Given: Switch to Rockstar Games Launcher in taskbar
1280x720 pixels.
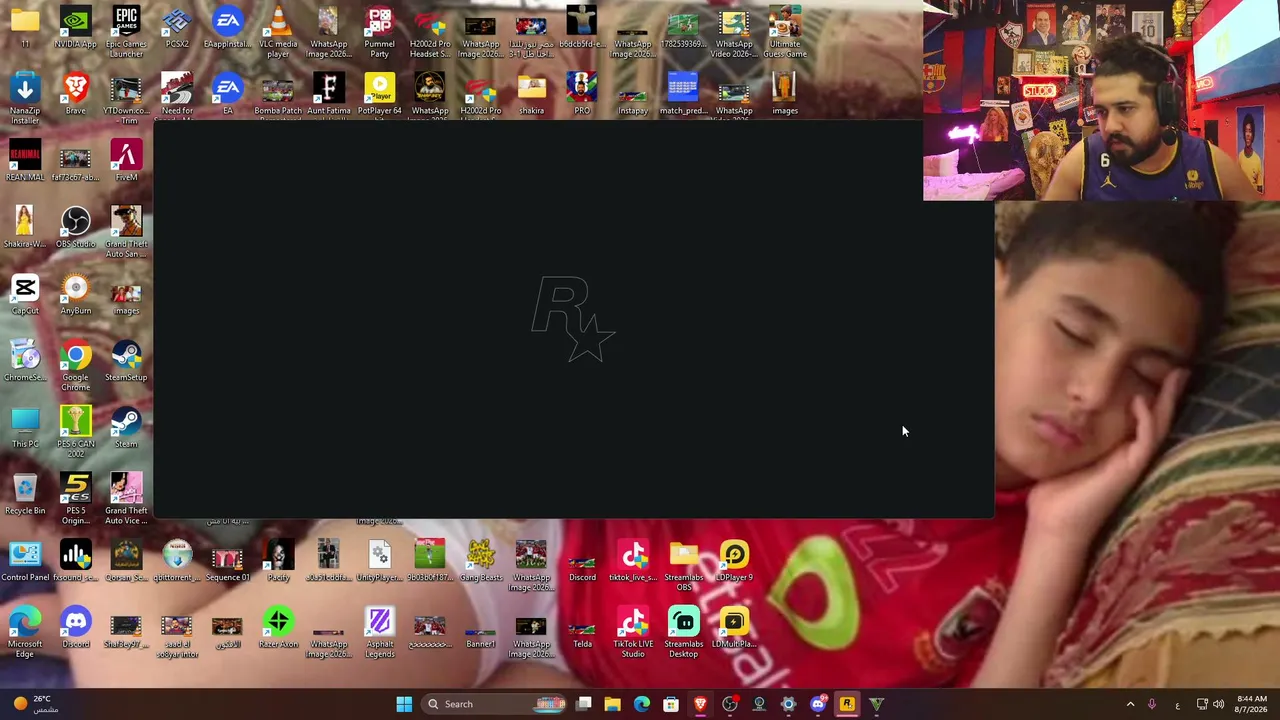Looking at the screenshot, I should [x=847, y=704].
